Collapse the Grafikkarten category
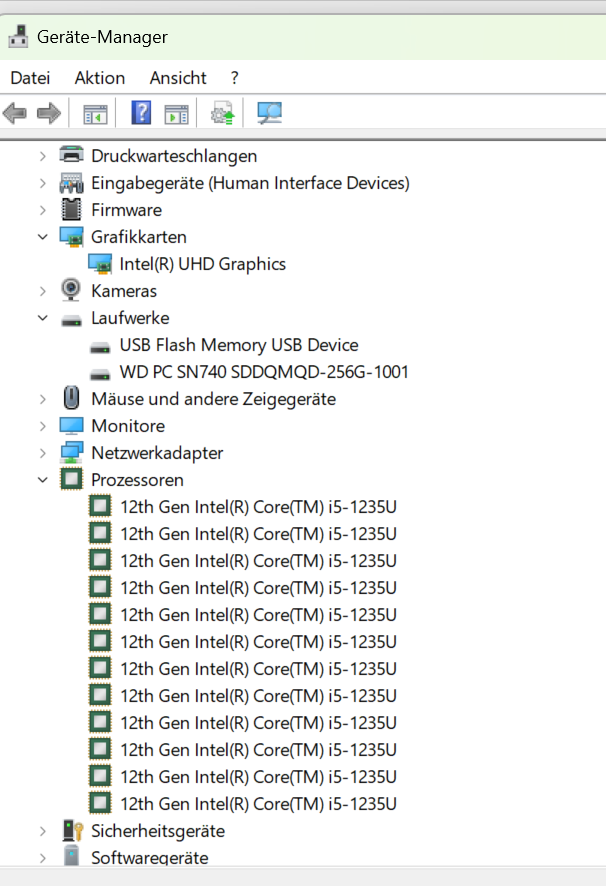Screen dimensions: 606x886 pyautogui.click(x=43, y=237)
